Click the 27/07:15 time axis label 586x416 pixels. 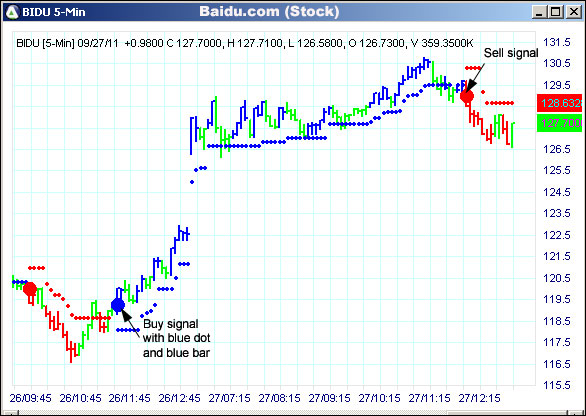pyautogui.click(x=229, y=398)
